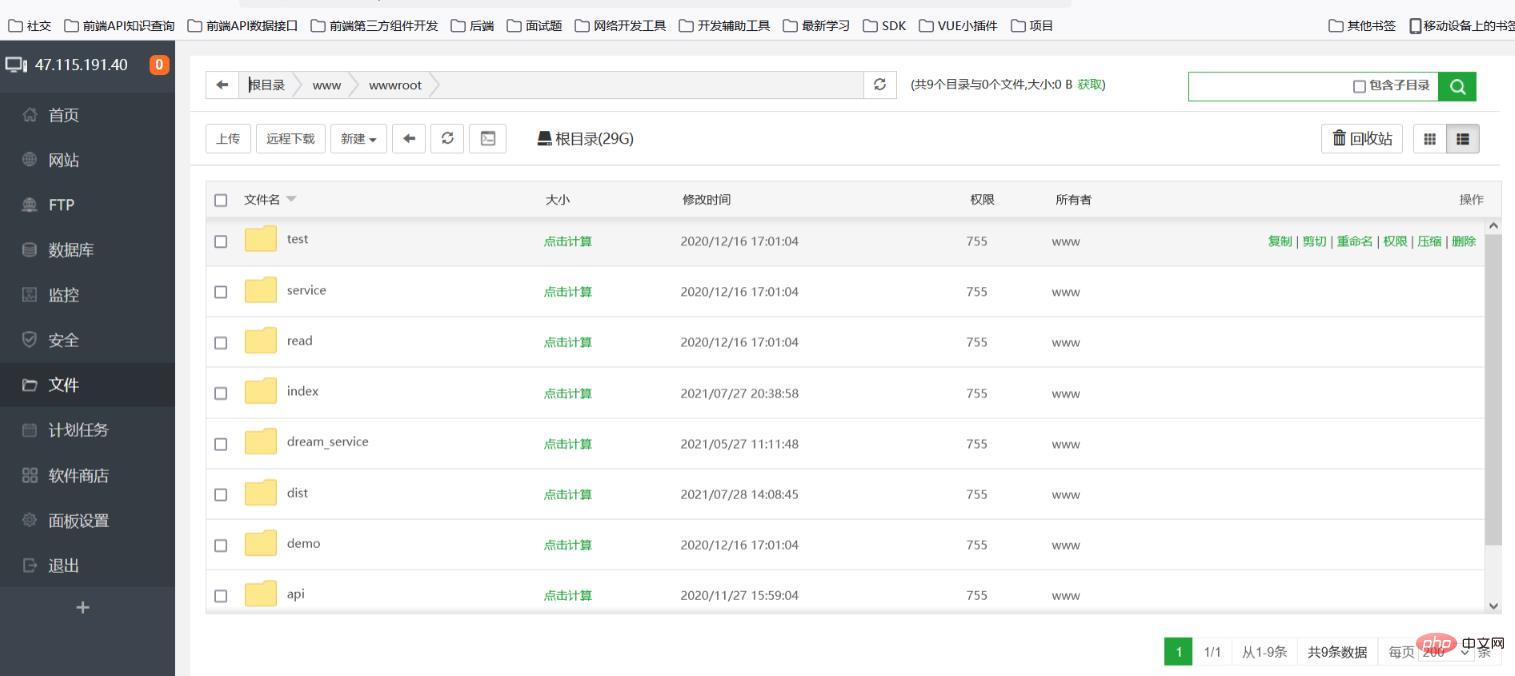The image size is (1515, 676).
Task: Open 数据库 in the sidebar
Action: [x=71, y=250]
